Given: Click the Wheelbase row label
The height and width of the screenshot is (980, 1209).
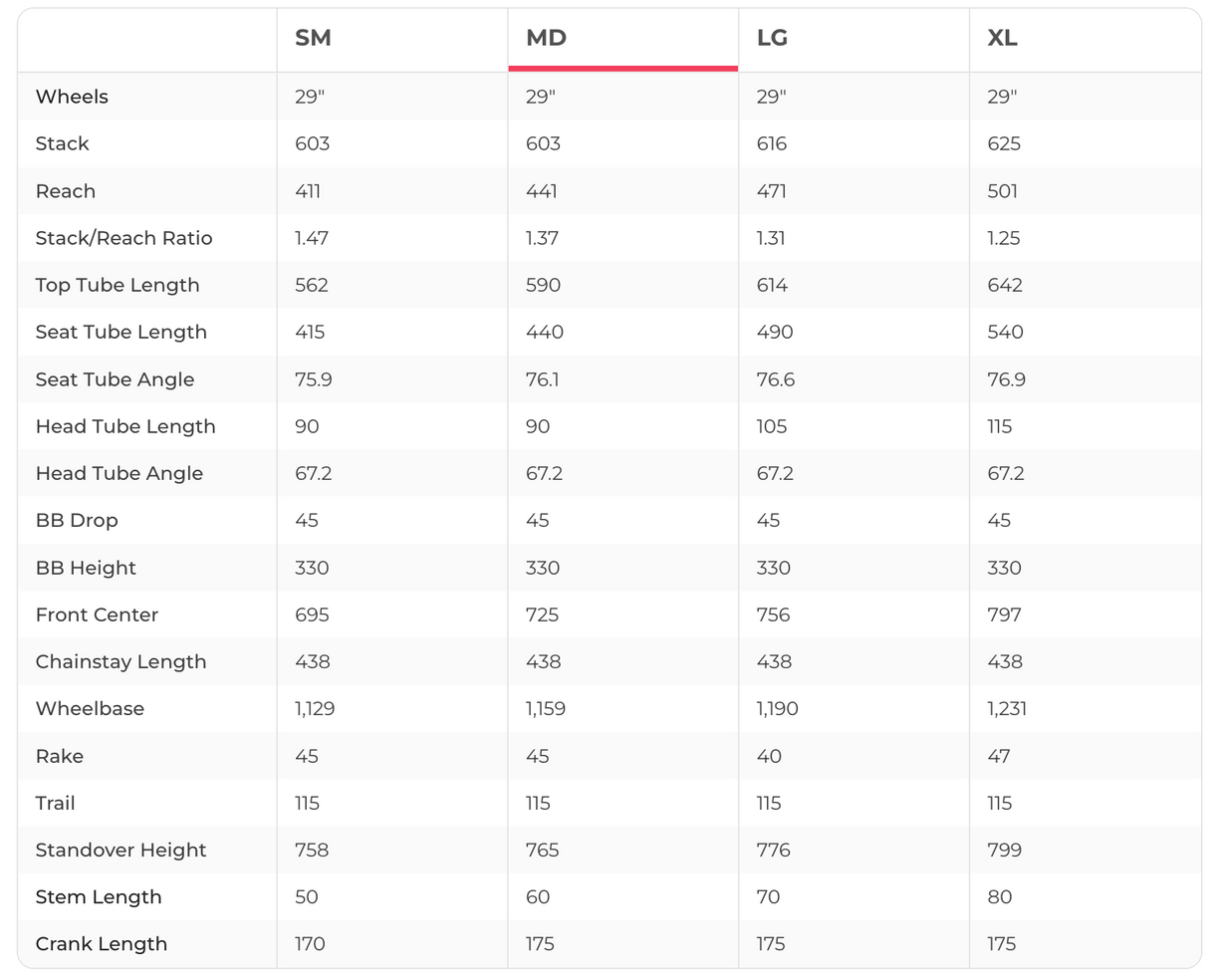Looking at the screenshot, I should click(x=90, y=708).
